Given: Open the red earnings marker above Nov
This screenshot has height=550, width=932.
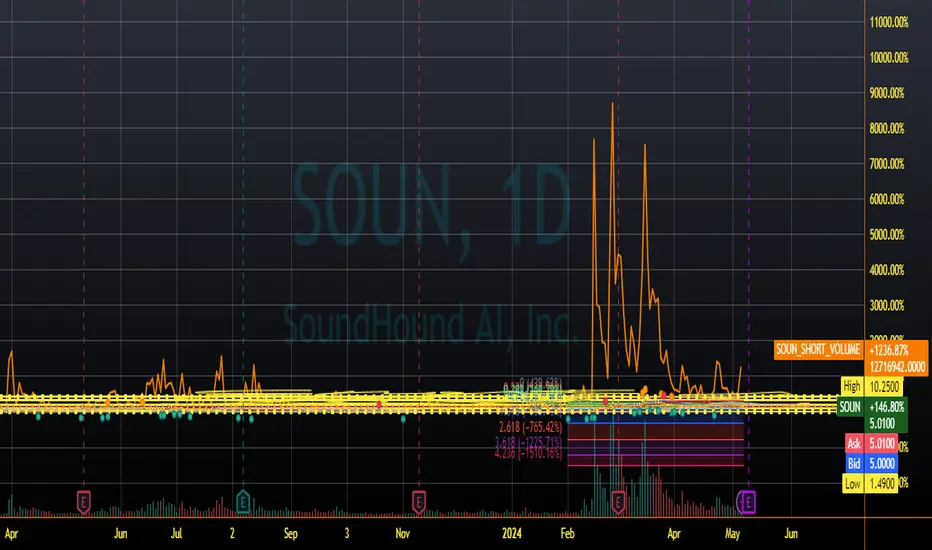Looking at the screenshot, I should 418,502.
